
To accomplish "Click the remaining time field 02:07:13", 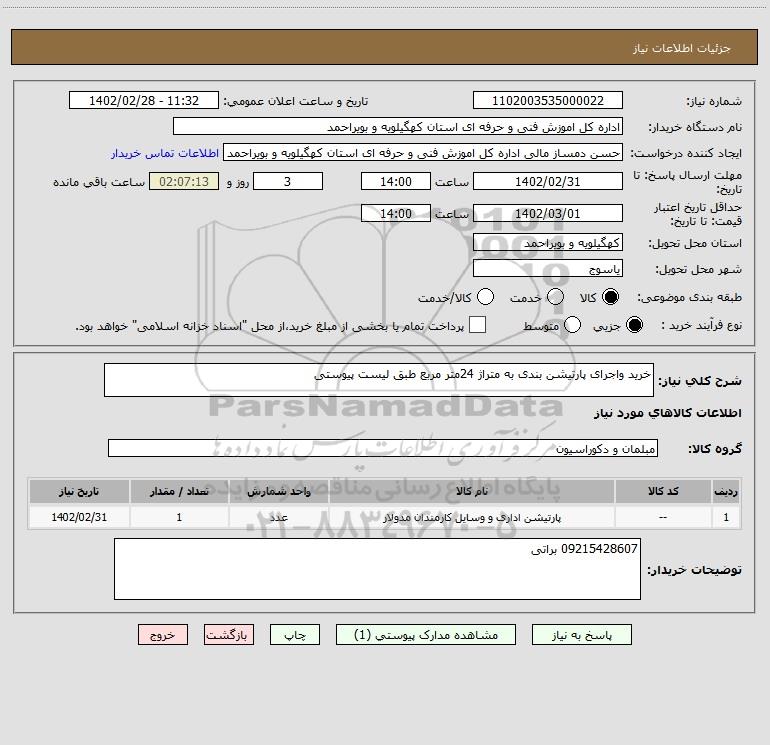I will [x=184, y=181].
